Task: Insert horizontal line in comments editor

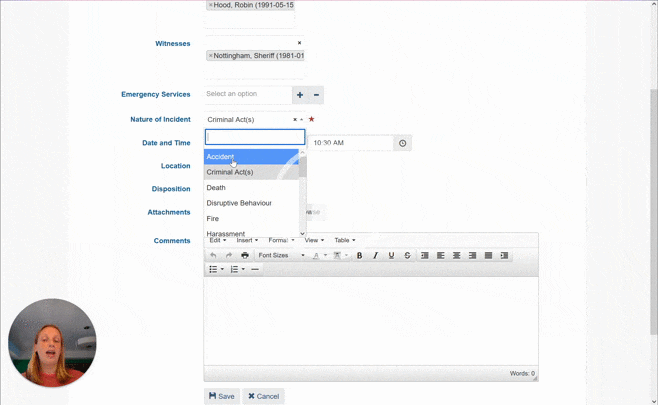Action: [255, 269]
